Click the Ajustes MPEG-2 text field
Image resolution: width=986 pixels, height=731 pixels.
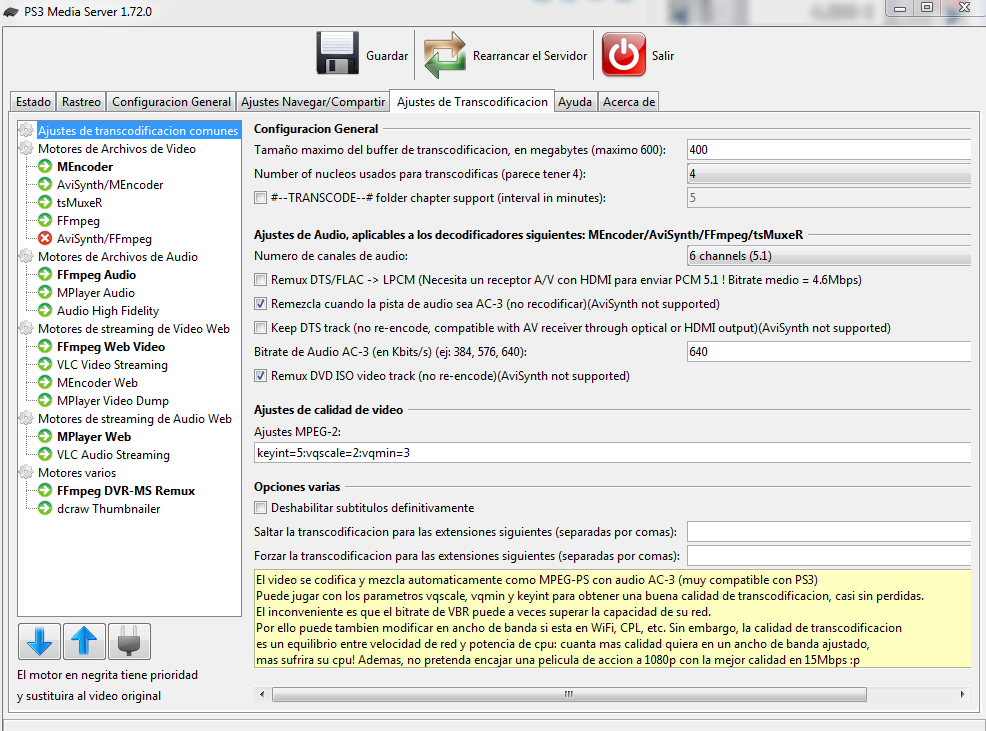(x=612, y=453)
